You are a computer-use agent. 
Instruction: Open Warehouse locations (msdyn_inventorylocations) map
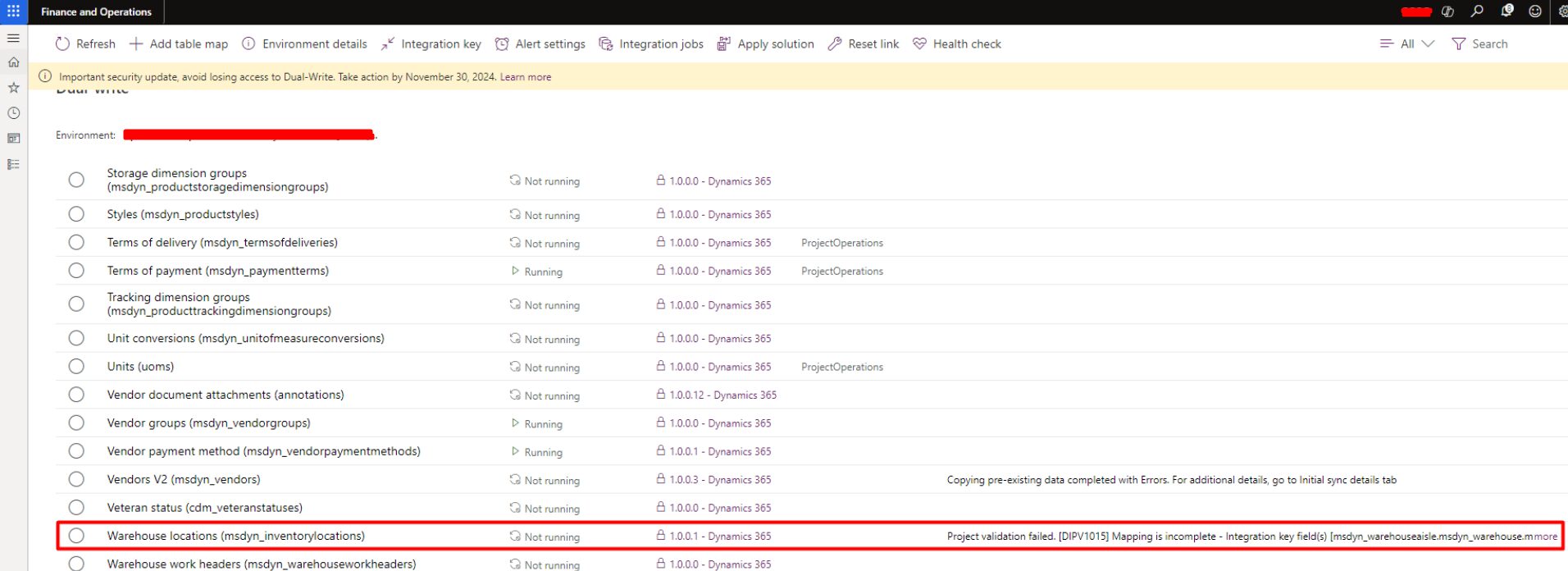[x=236, y=536]
